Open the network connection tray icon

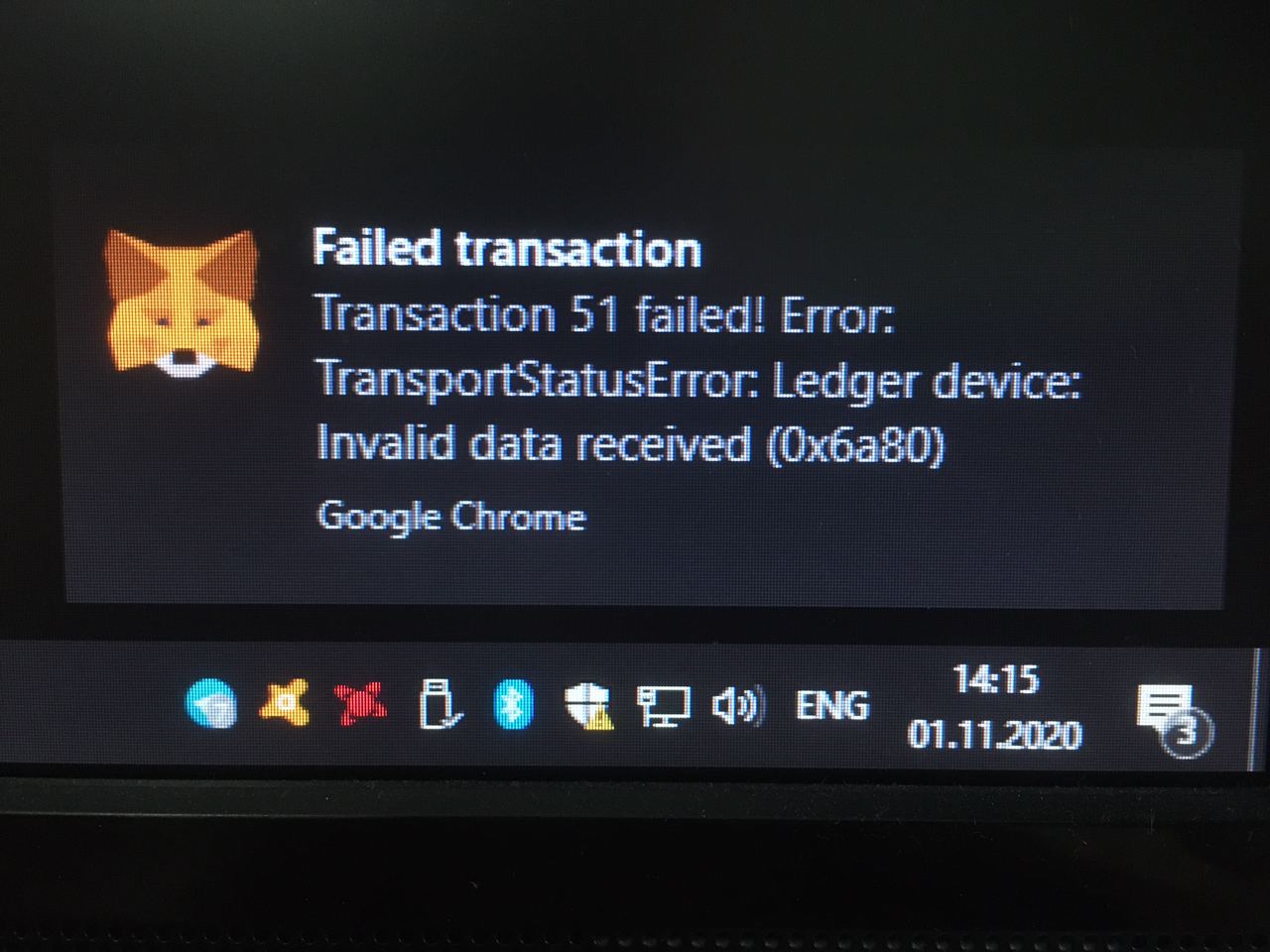pos(663,706)
